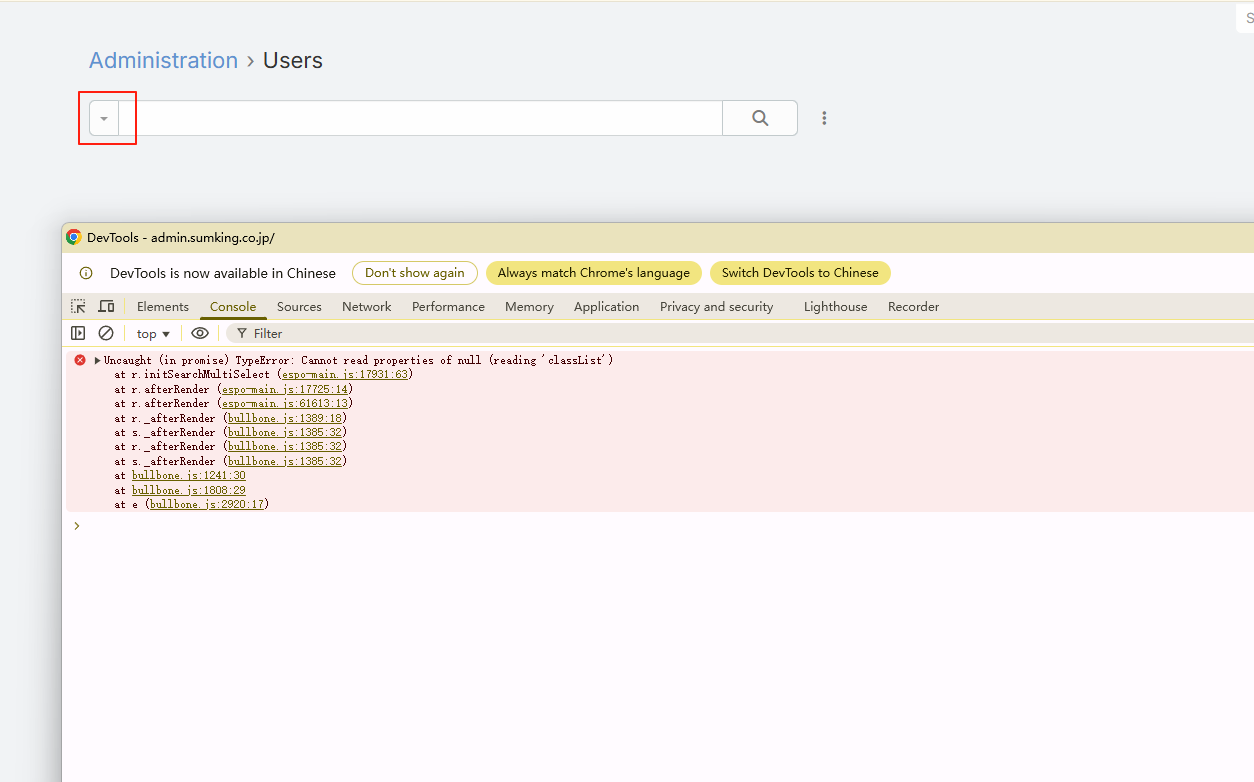The image size is (1254, 782).
Task: Open the bullbone.js:2920:17 source link
Action: (x=207, y=505)
